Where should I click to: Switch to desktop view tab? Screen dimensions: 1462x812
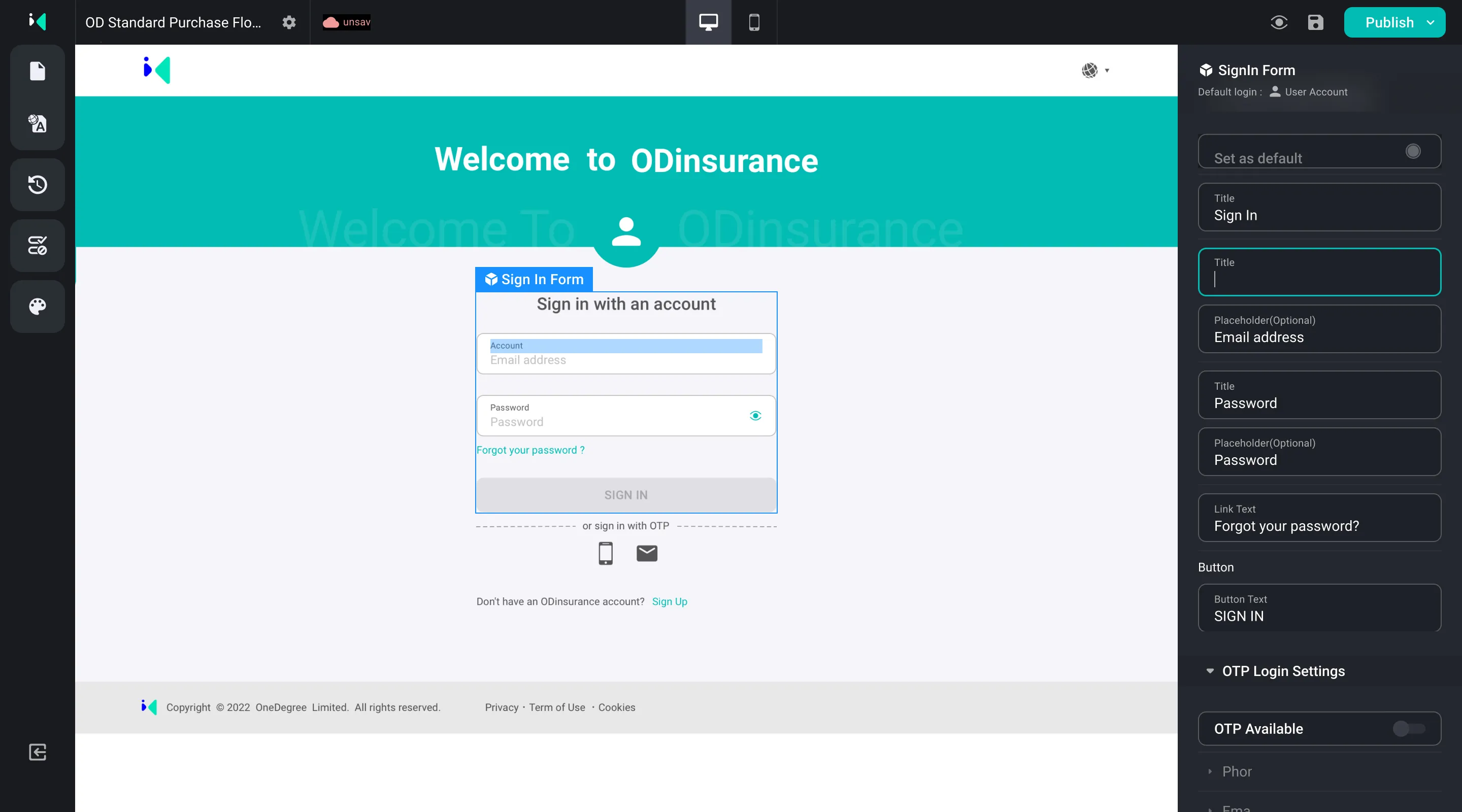coord(708,22)
